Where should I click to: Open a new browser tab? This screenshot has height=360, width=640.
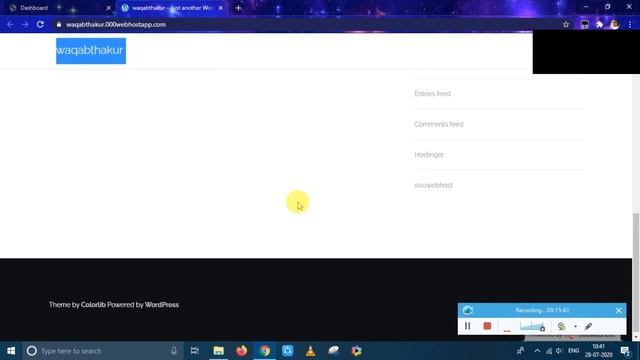click(x=238, y=8)
